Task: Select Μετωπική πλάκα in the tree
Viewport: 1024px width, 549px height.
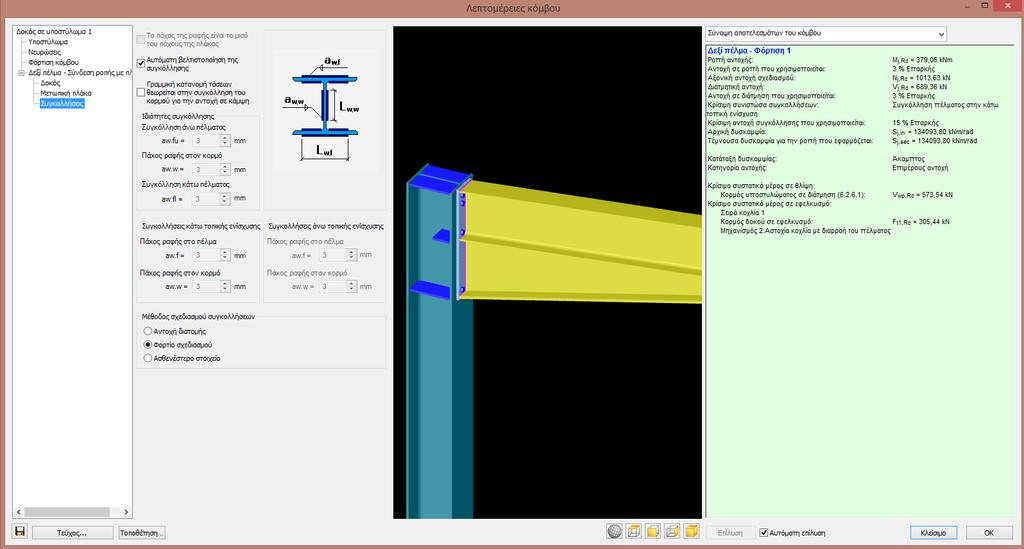Action: click(x=66, y=93)
